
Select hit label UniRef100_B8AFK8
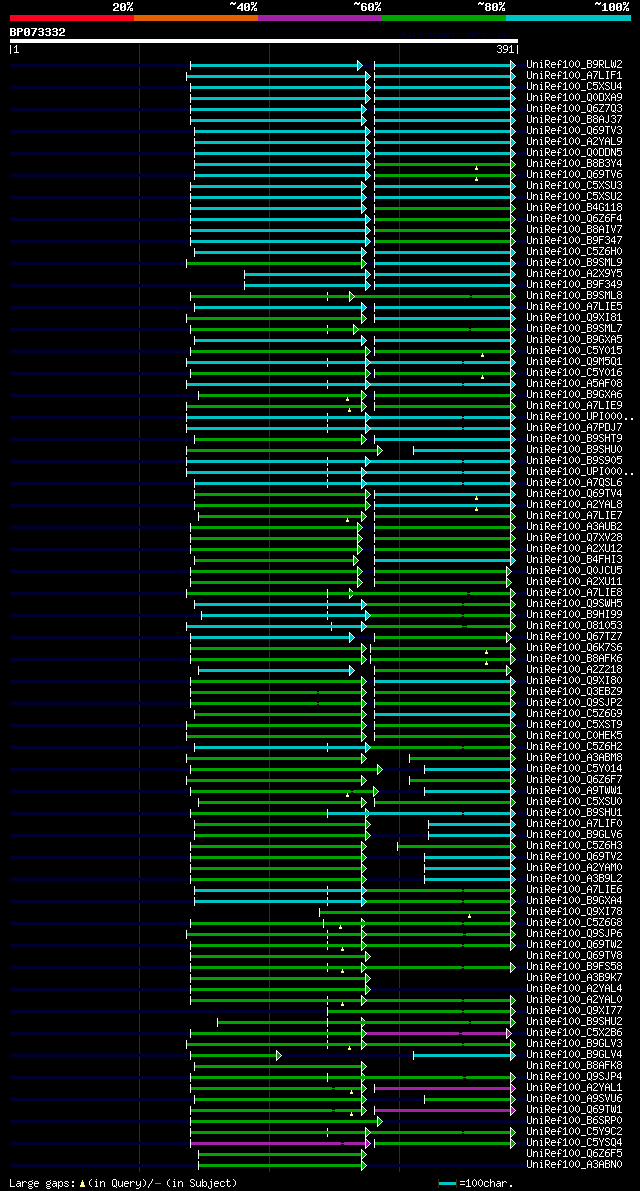coord(574,1067)
